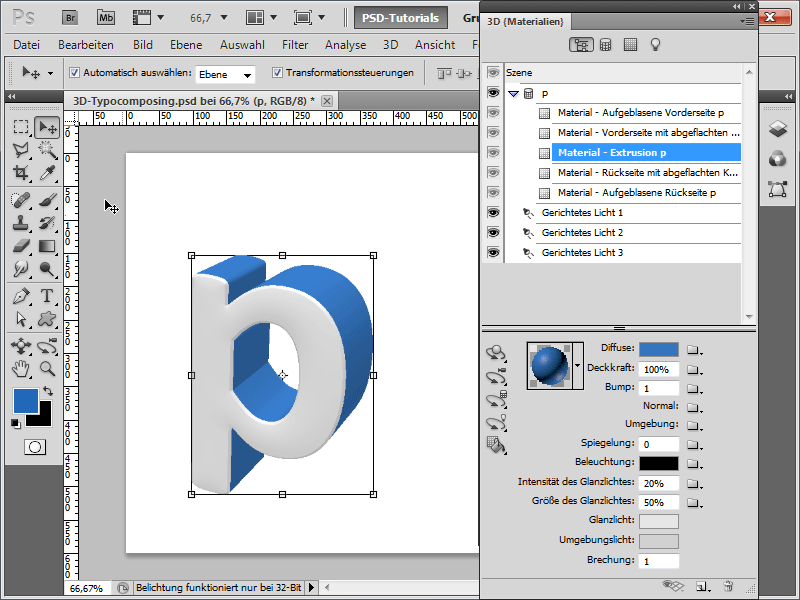Viewport: 800px width, 600px height.
Task: Open the Filter menu
Action: [295, 45]
